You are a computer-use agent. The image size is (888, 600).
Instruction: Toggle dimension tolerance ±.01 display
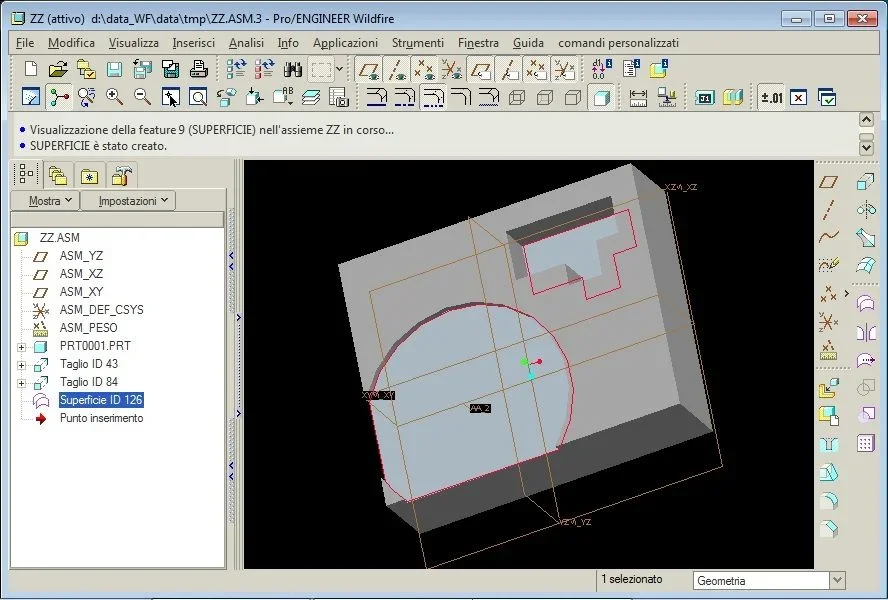(x=771, y=97)
